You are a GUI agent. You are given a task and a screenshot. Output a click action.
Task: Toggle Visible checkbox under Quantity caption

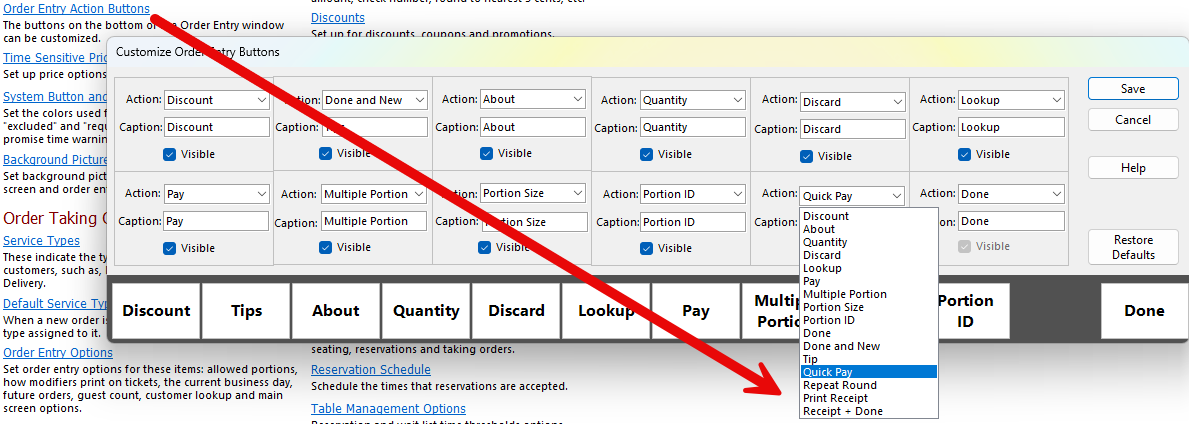click(x=647, y=154)
